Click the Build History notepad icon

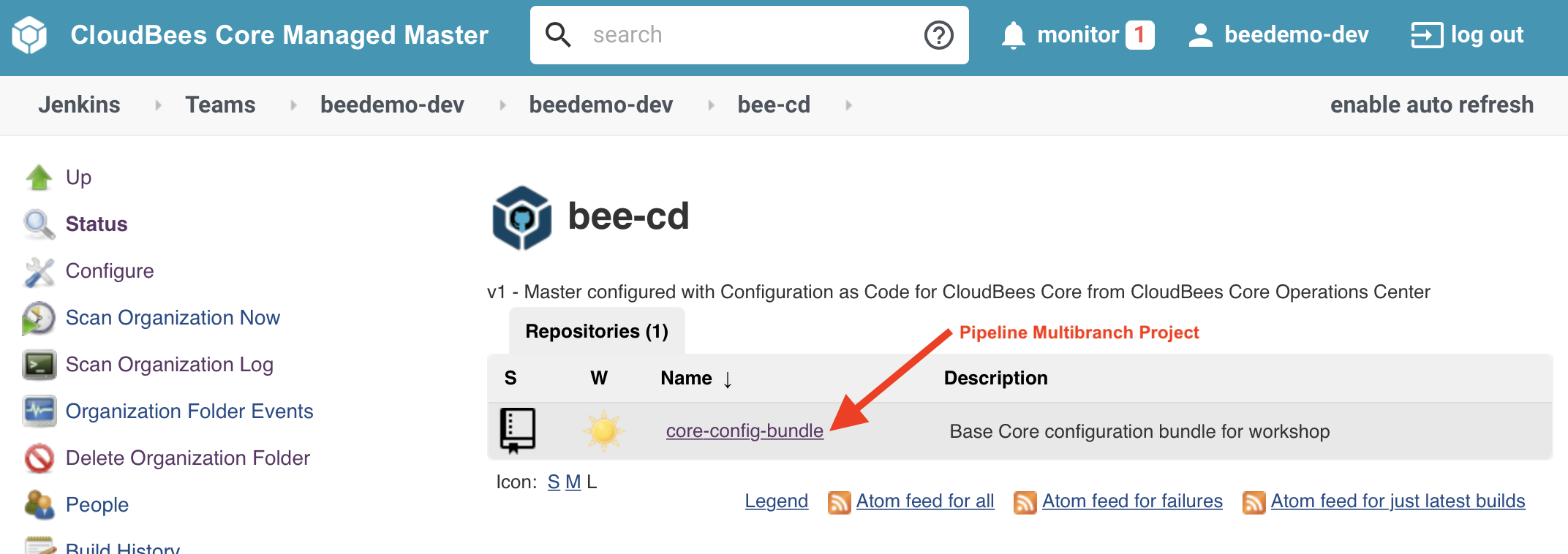(39, 545)
